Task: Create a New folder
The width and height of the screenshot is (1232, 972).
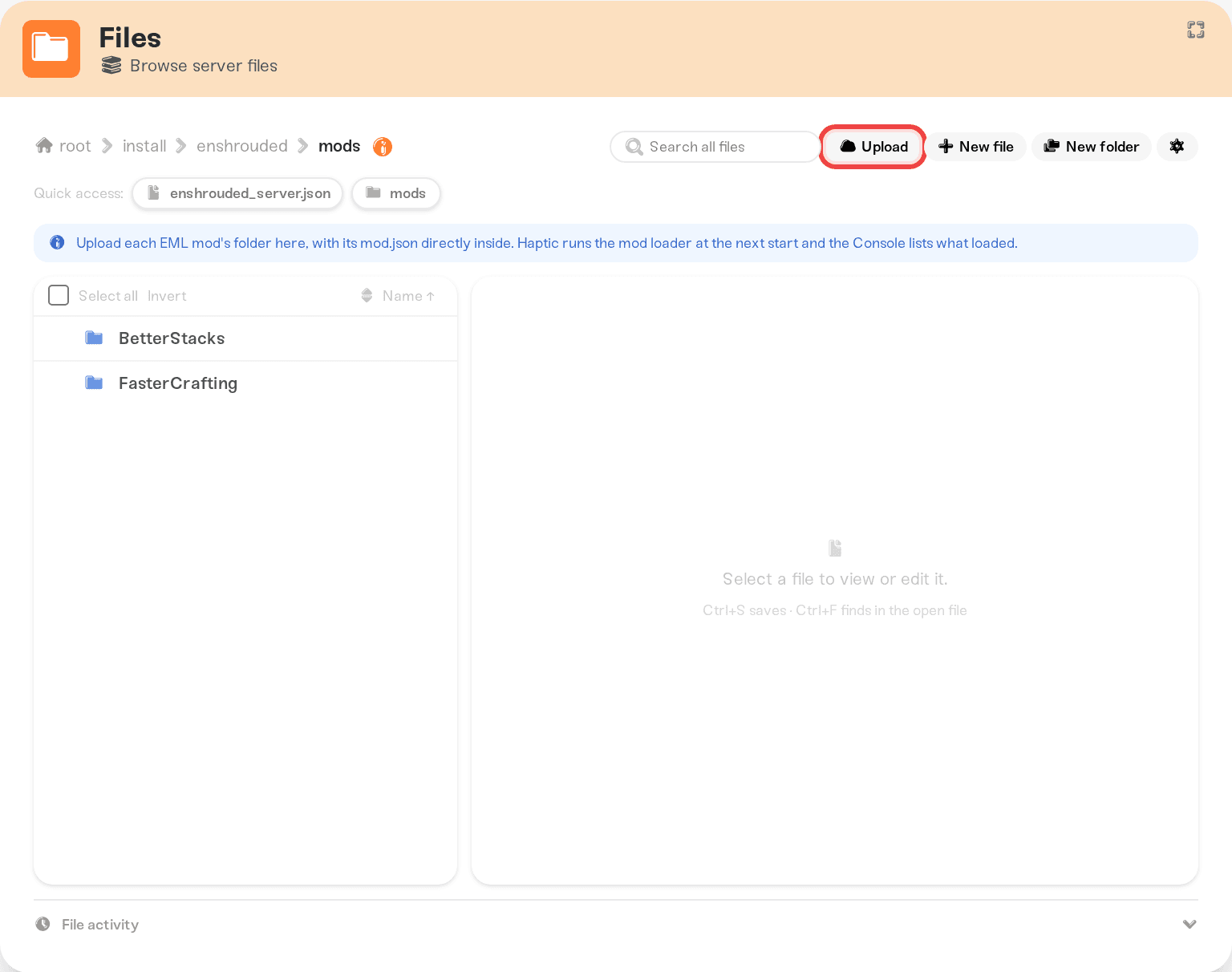Action: pos(1091,147)
